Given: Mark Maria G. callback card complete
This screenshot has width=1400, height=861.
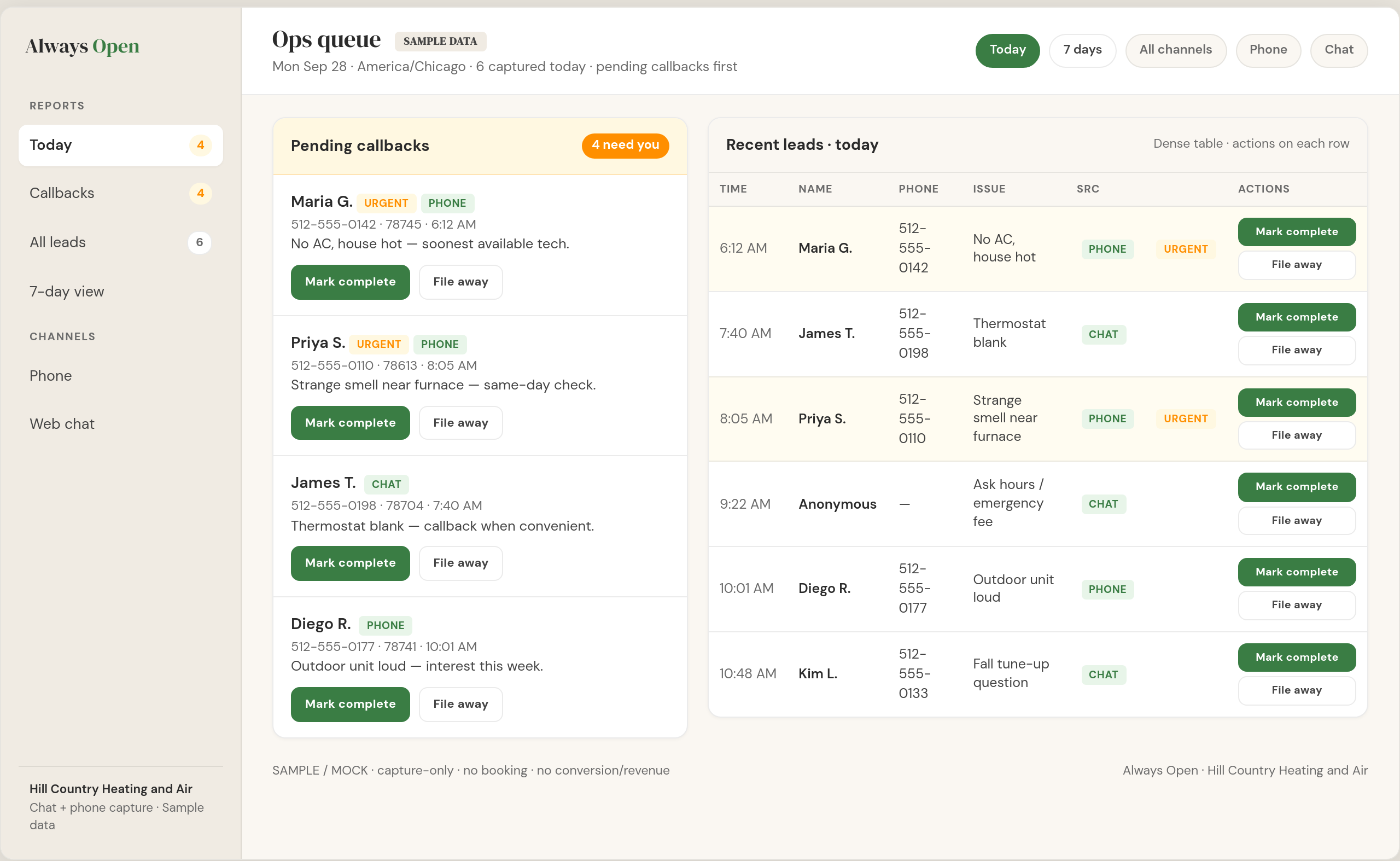Looking at the screenshot, I should click(x=350, y=282).
